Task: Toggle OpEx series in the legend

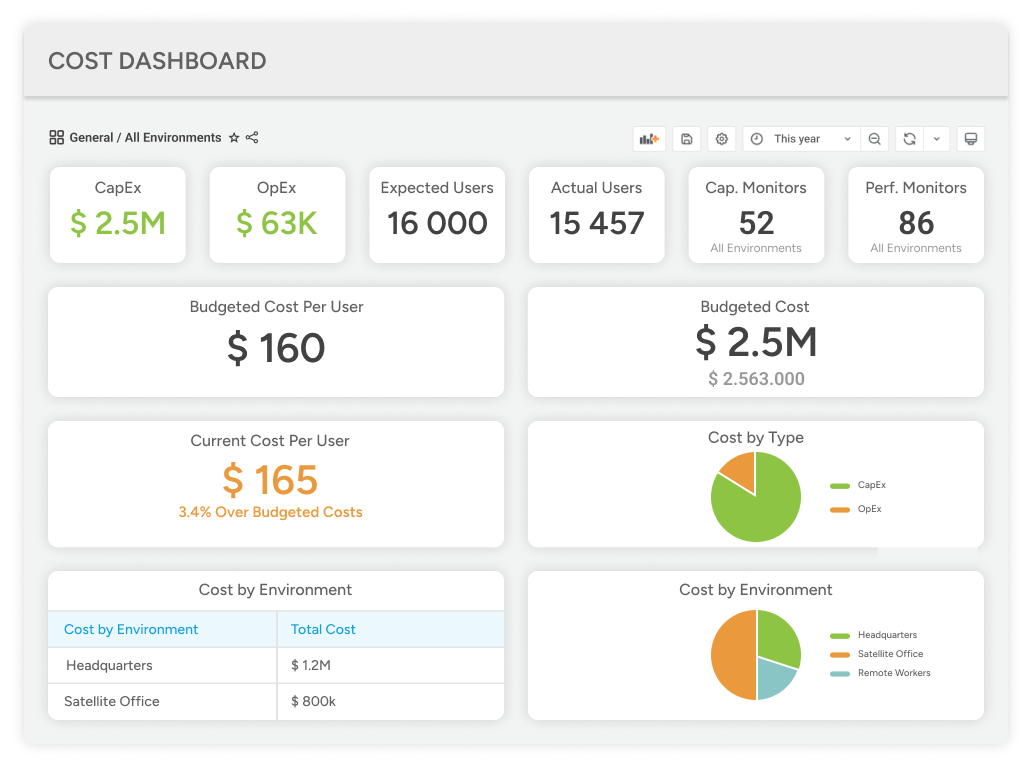Action: [x=856, y=509]
